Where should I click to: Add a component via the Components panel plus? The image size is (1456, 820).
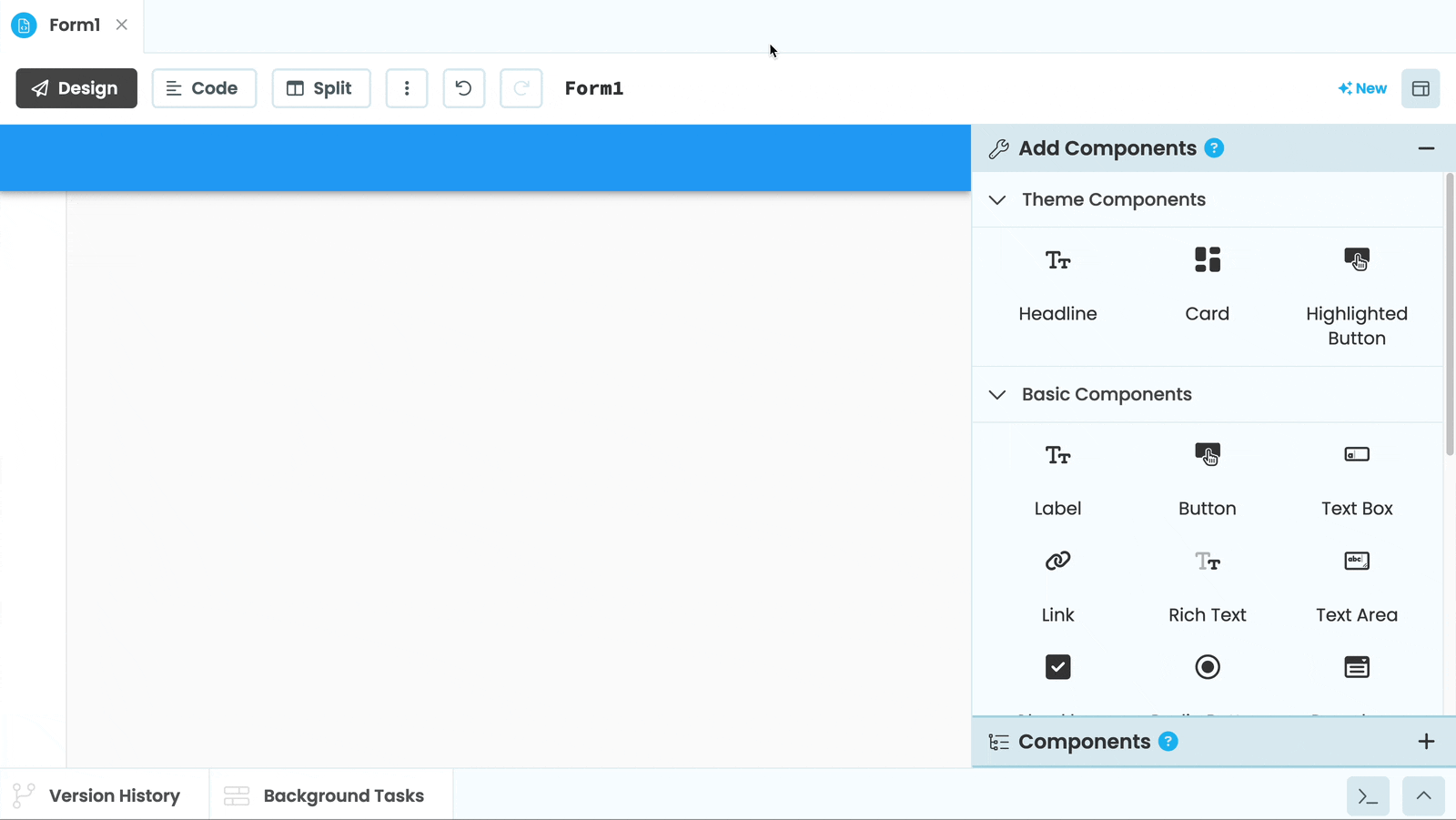point(1426,741)
